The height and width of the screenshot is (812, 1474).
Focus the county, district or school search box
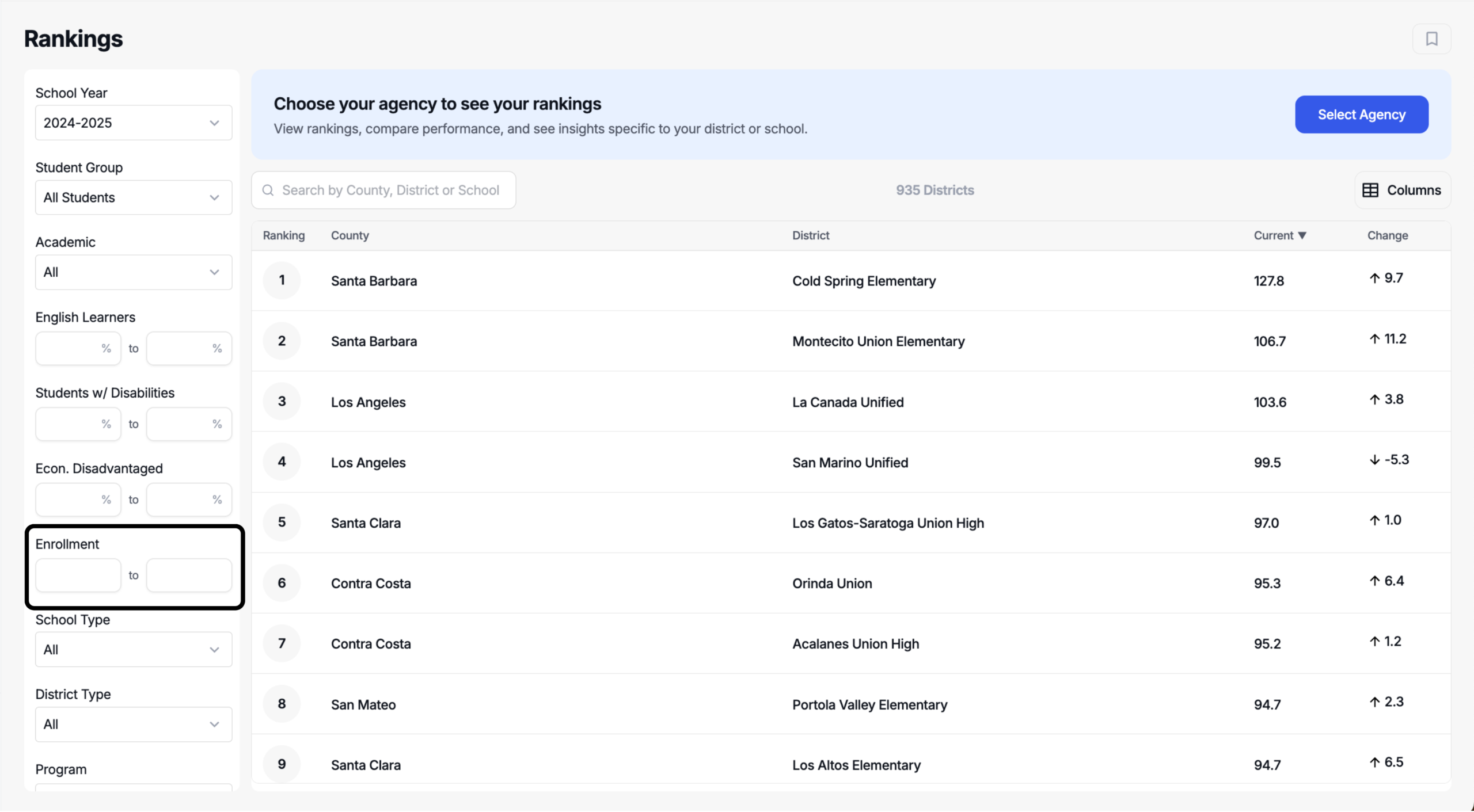click(383, 190)
